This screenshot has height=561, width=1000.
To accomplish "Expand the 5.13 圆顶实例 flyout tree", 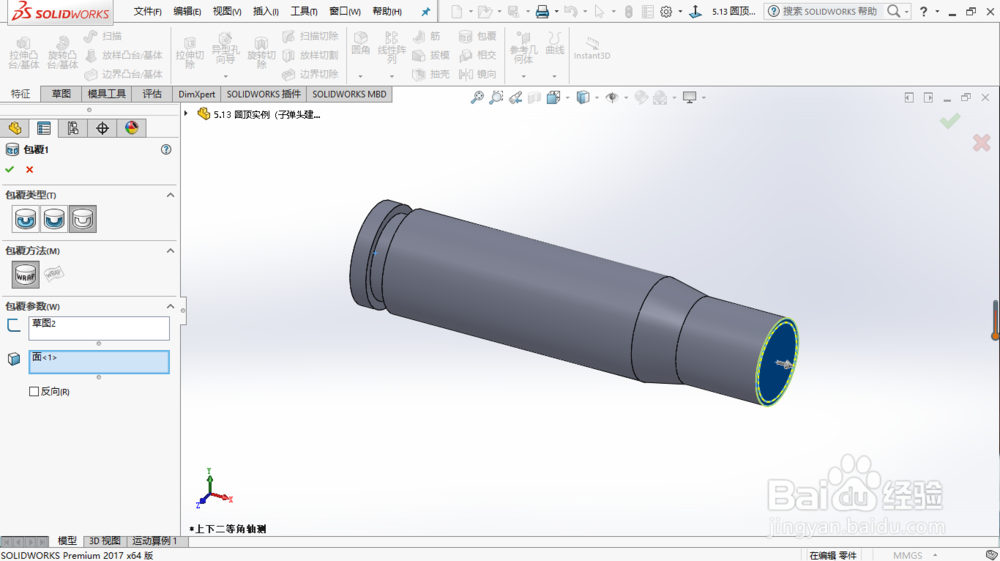I will (186, 113).
